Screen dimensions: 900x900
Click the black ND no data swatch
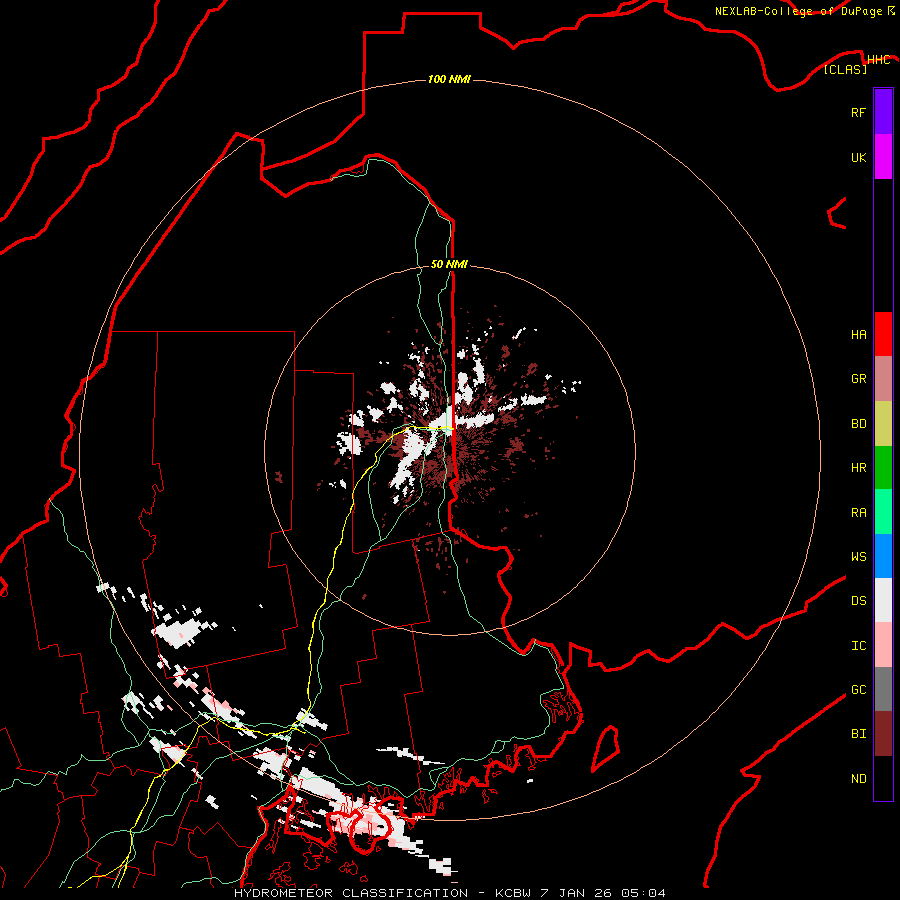(x=883, y=778)
